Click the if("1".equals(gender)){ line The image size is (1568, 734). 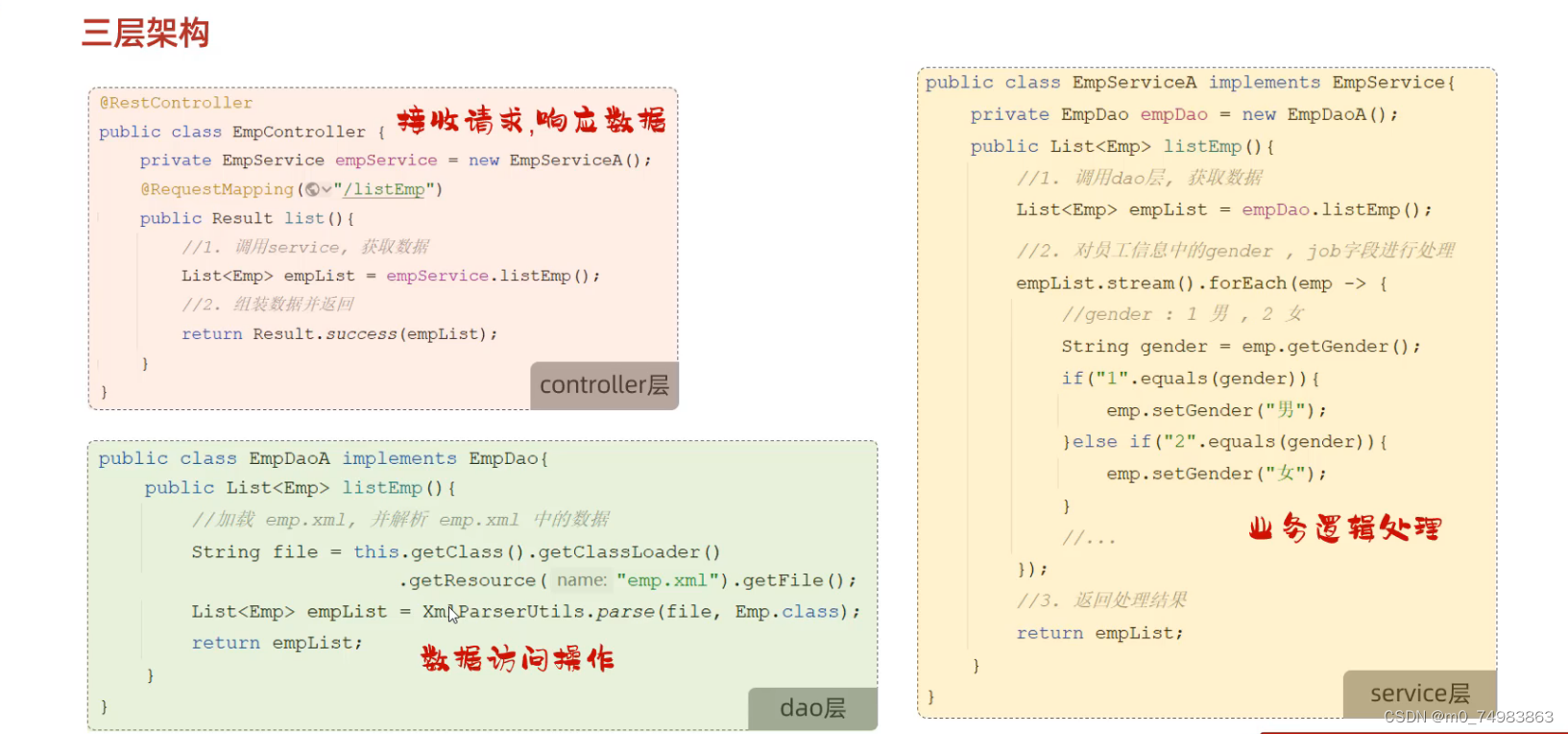coord(1191,379)
